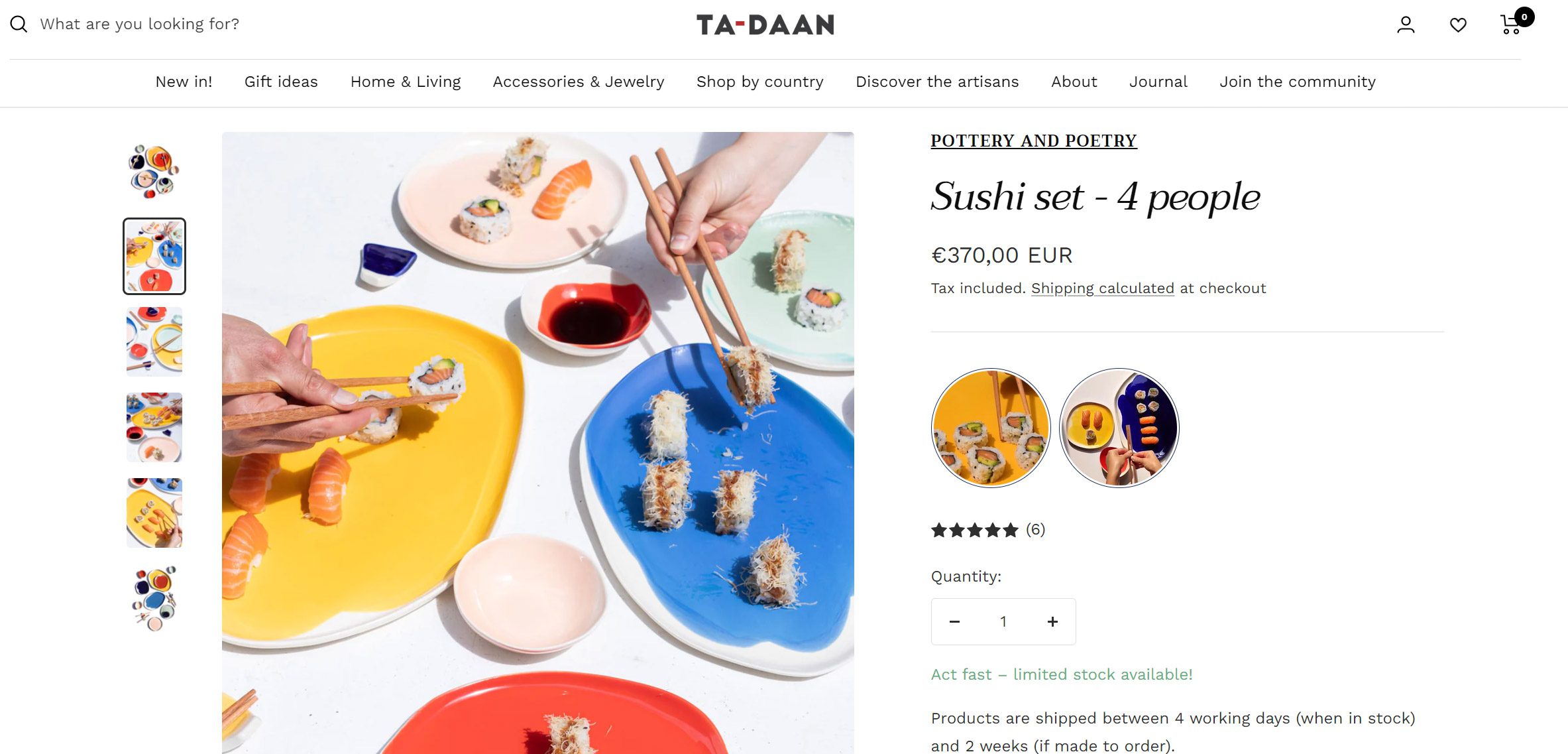Open the Shop by country menu
The height and width of the screenshot is (754, 1568).
pos(760,82)
